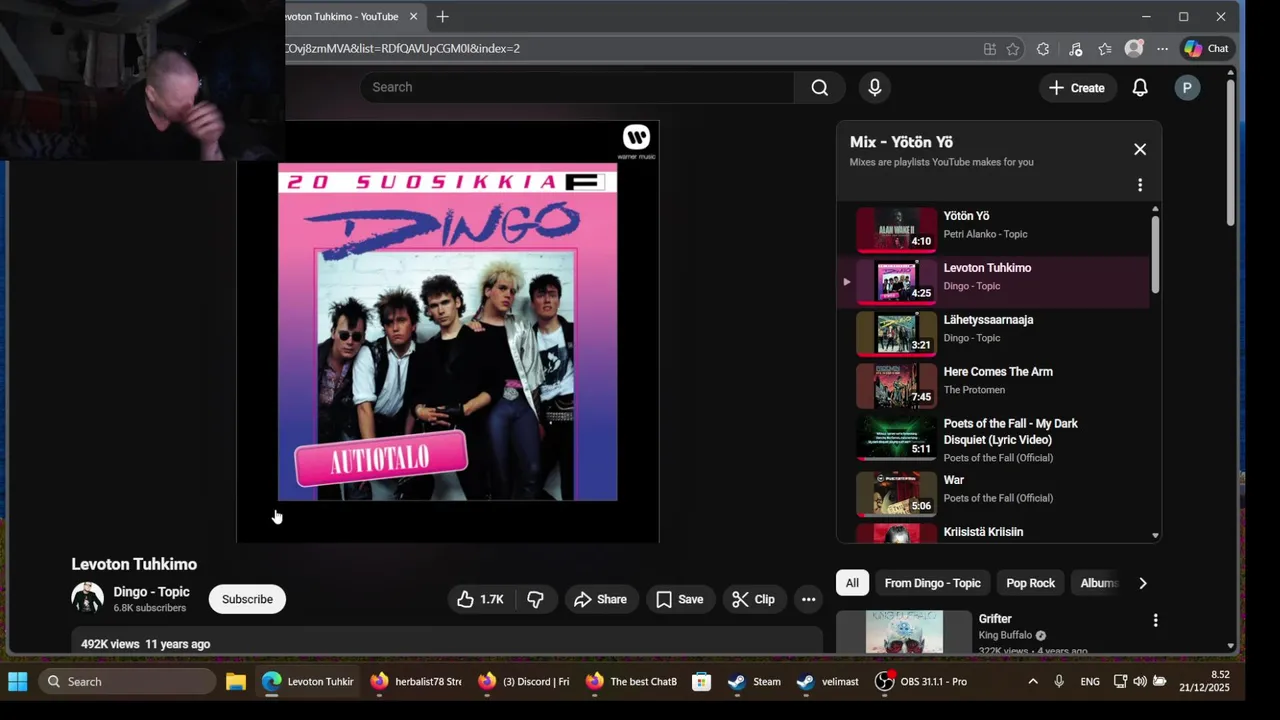Open more actions menu beside the Clip button

pos(808,599)
